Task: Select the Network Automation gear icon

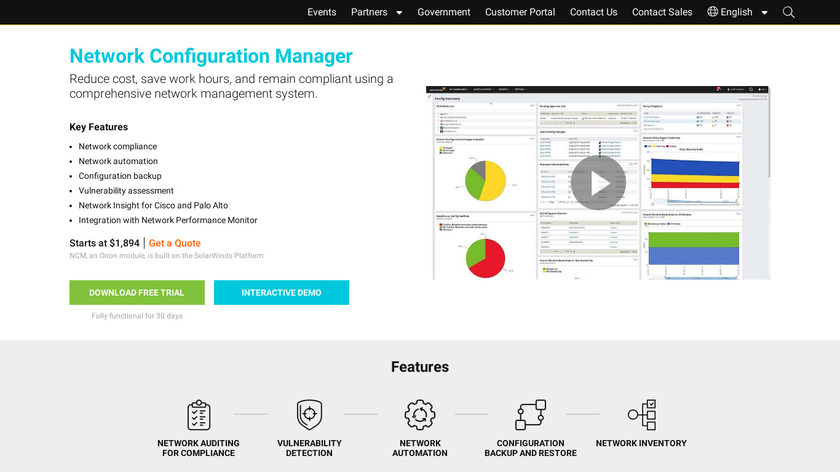Action: point(419,415)
